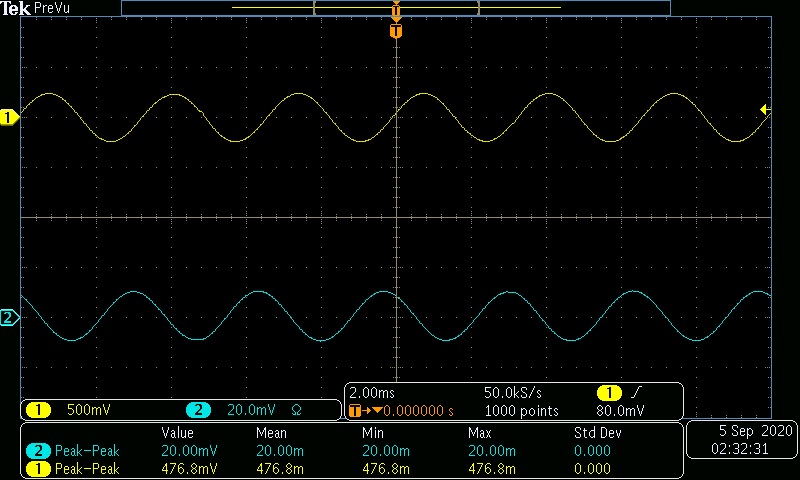Click the channel 2 badge beside 20.0mV
Screen dimensions: 800x480
point(198,410)
